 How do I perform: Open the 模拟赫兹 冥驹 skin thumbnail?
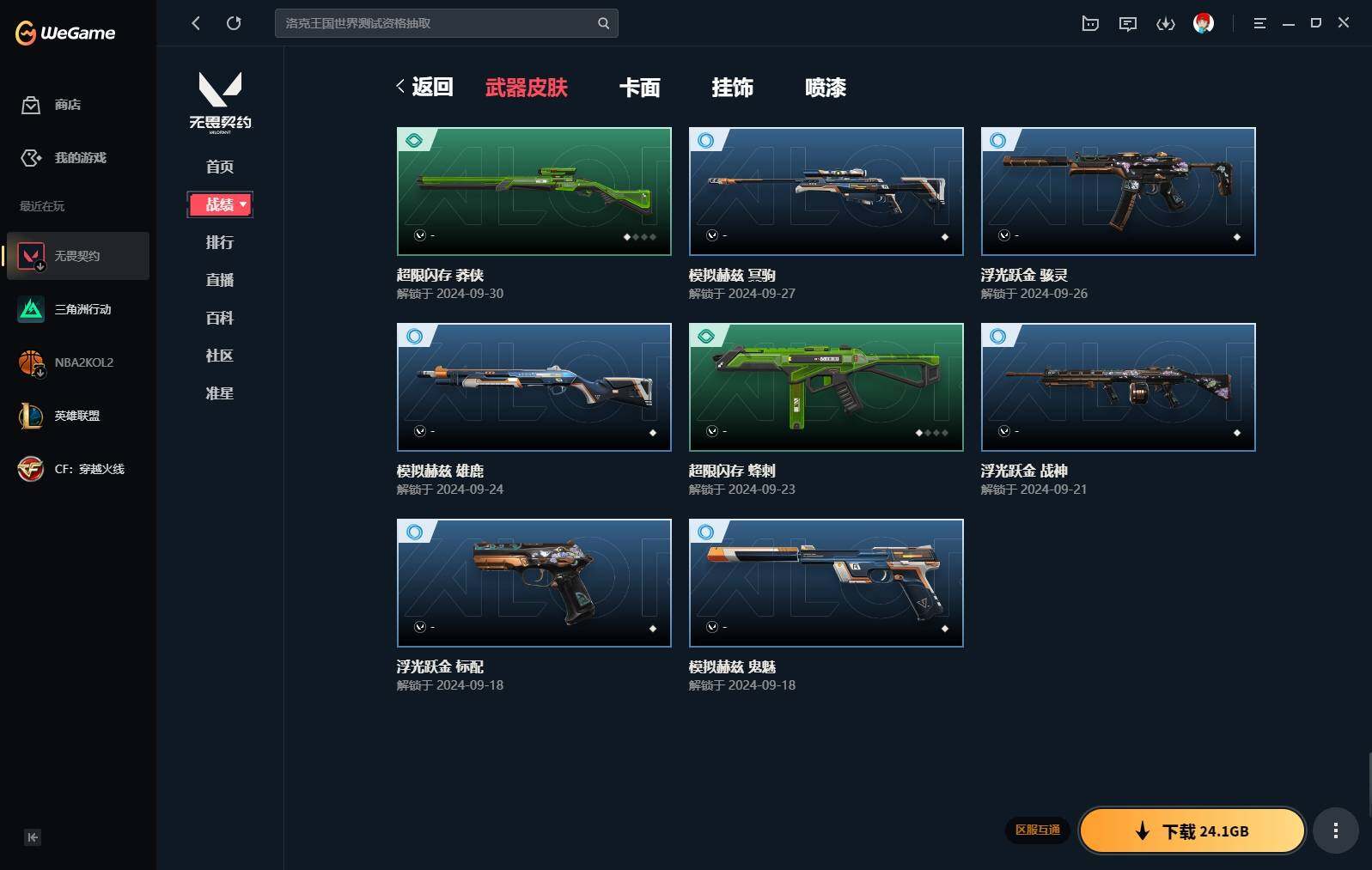click(826, 192)
